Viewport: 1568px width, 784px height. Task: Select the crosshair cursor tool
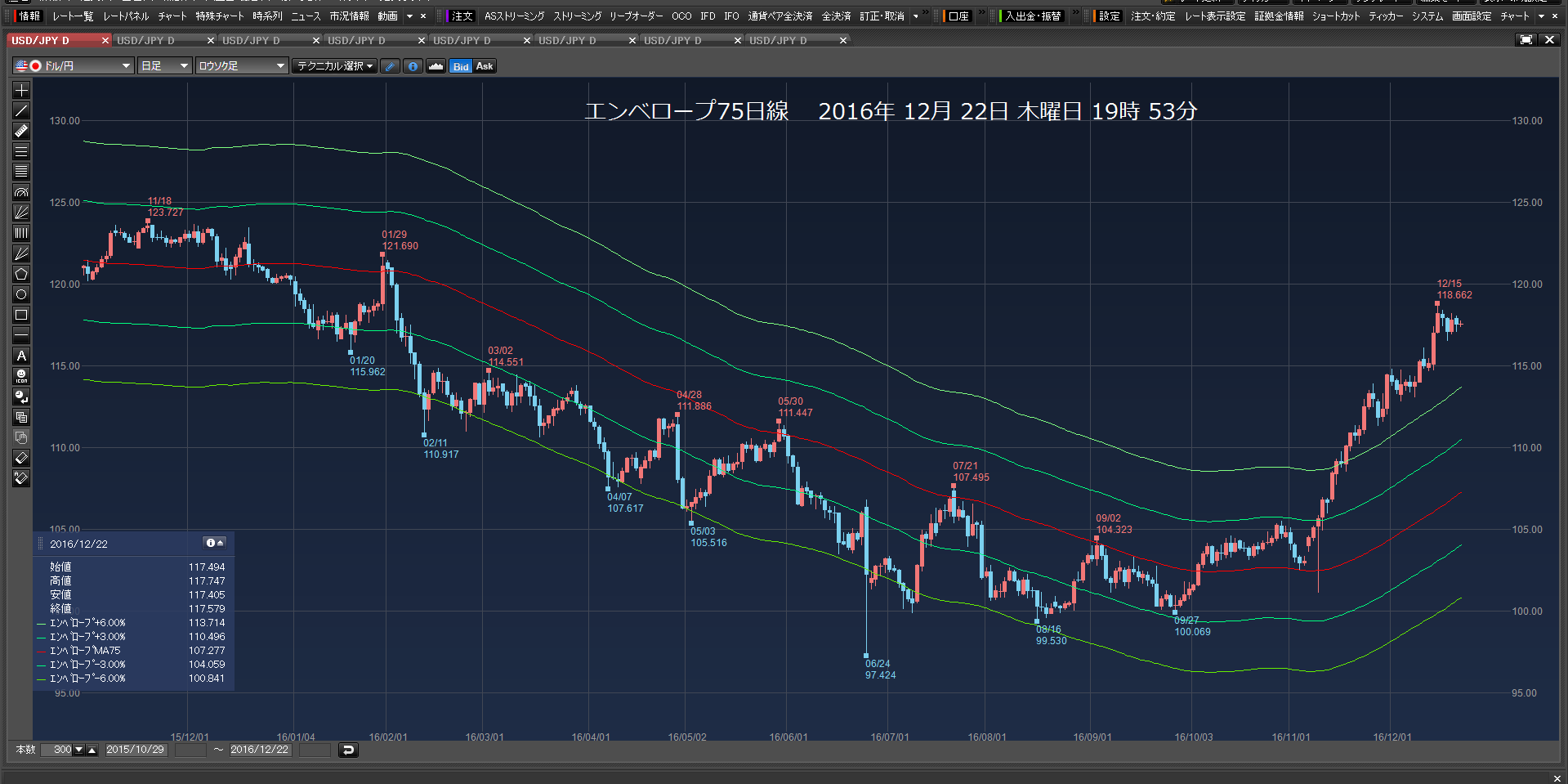(21, 90)
